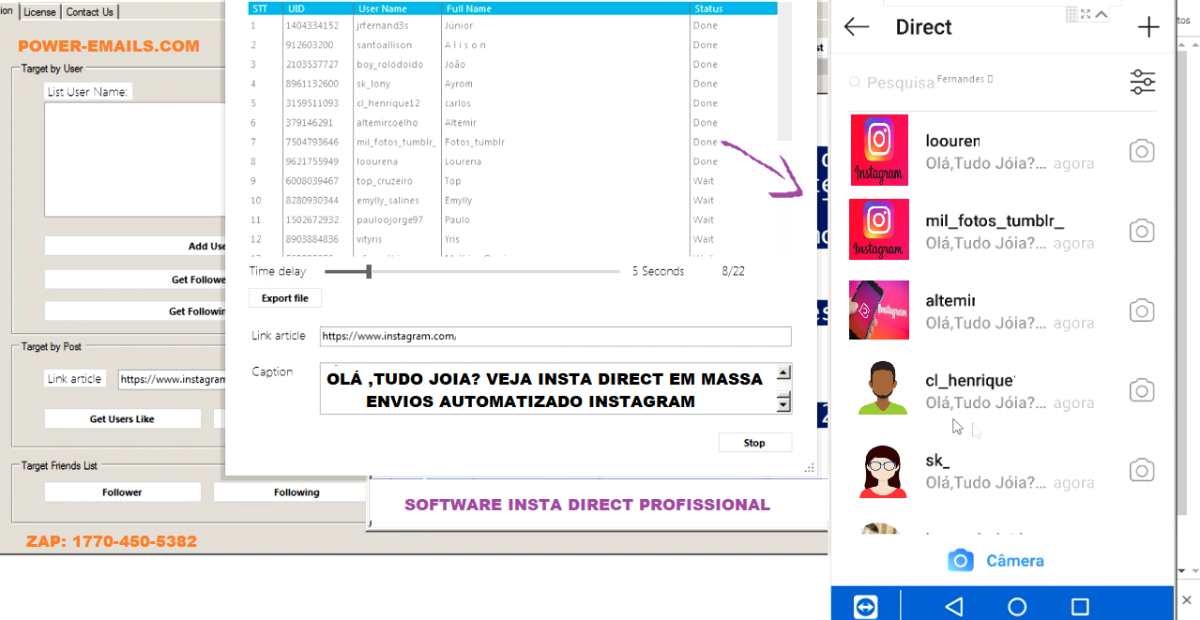The image size is (1200, 620).
Task: Click the fullscreen arrows icon above Direct header
Action: point(1086,14)
